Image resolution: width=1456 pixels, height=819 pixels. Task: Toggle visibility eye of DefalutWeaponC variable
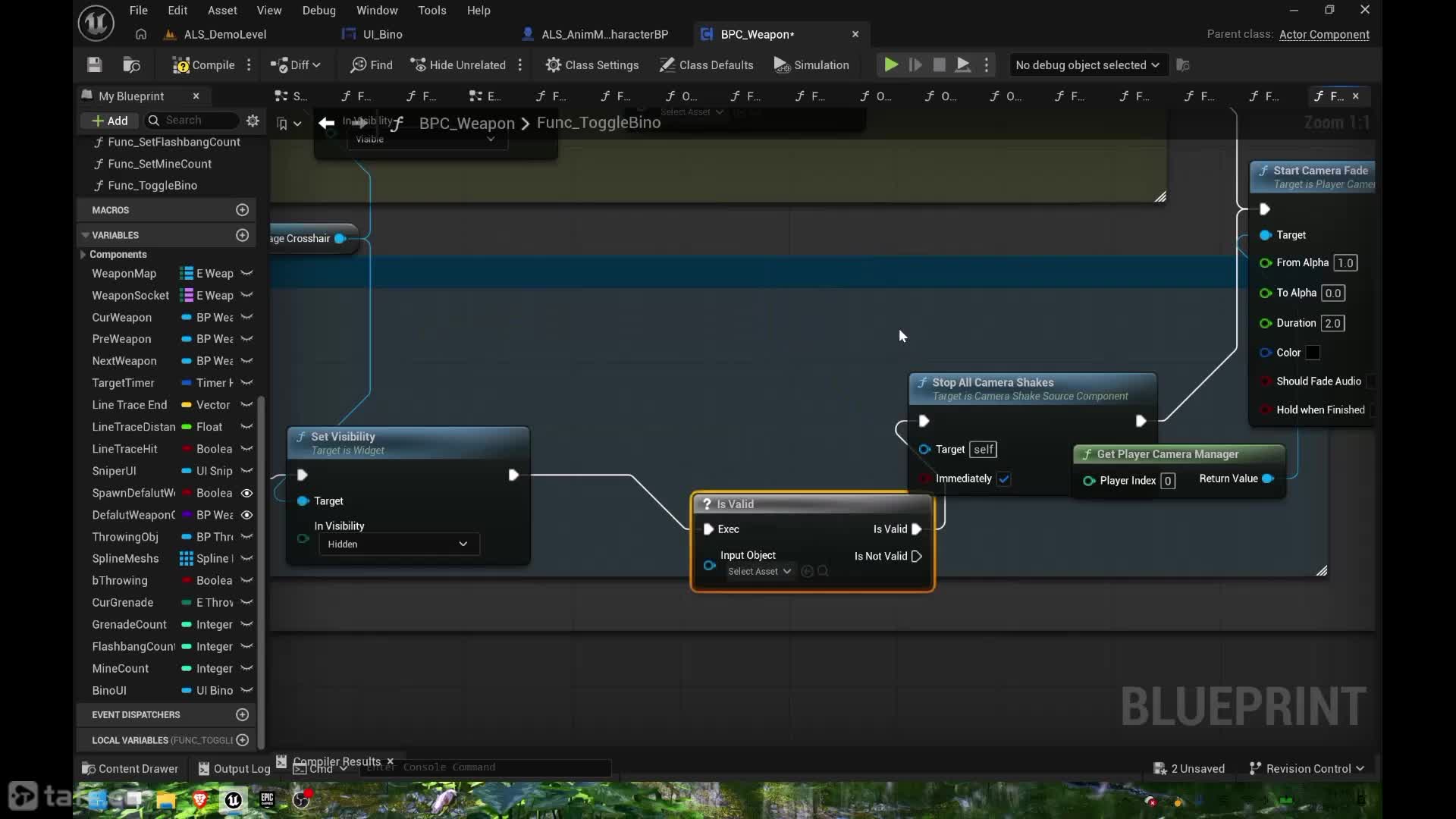point(246,515)
